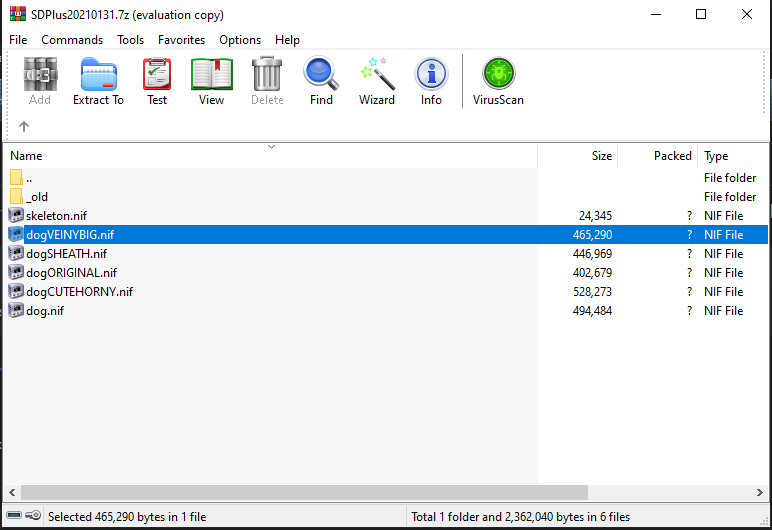Sort by the Packed column header
This screenshot has width=772, height=530.
658,156
